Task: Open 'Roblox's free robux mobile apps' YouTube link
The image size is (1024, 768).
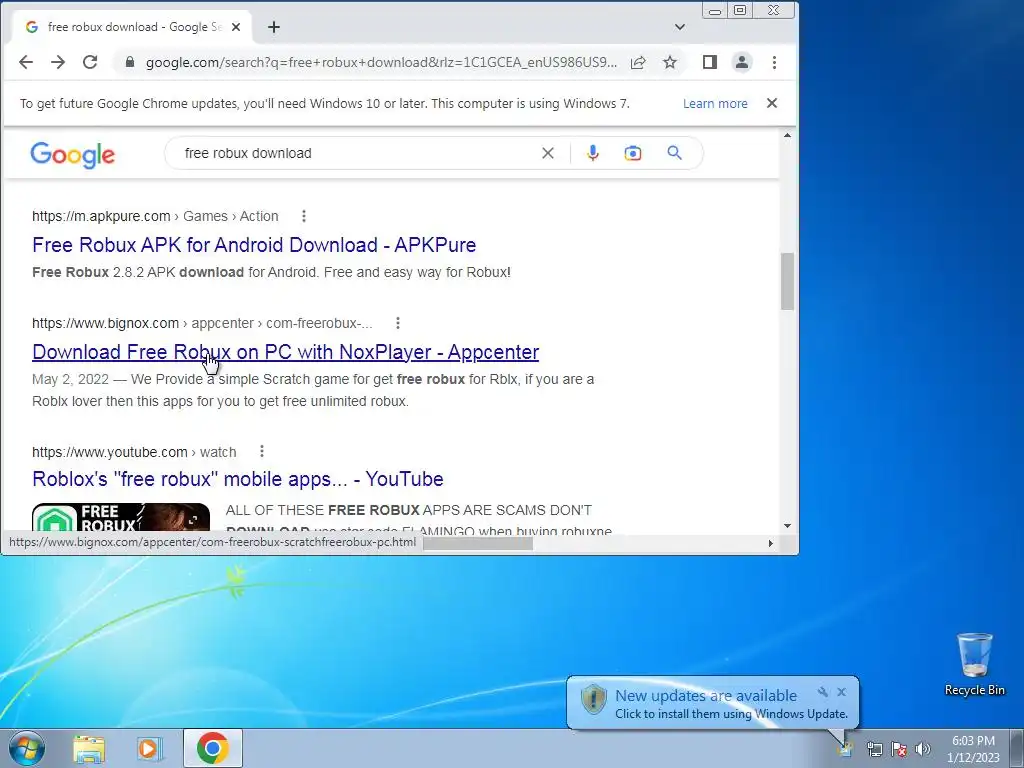Action: 238,479
